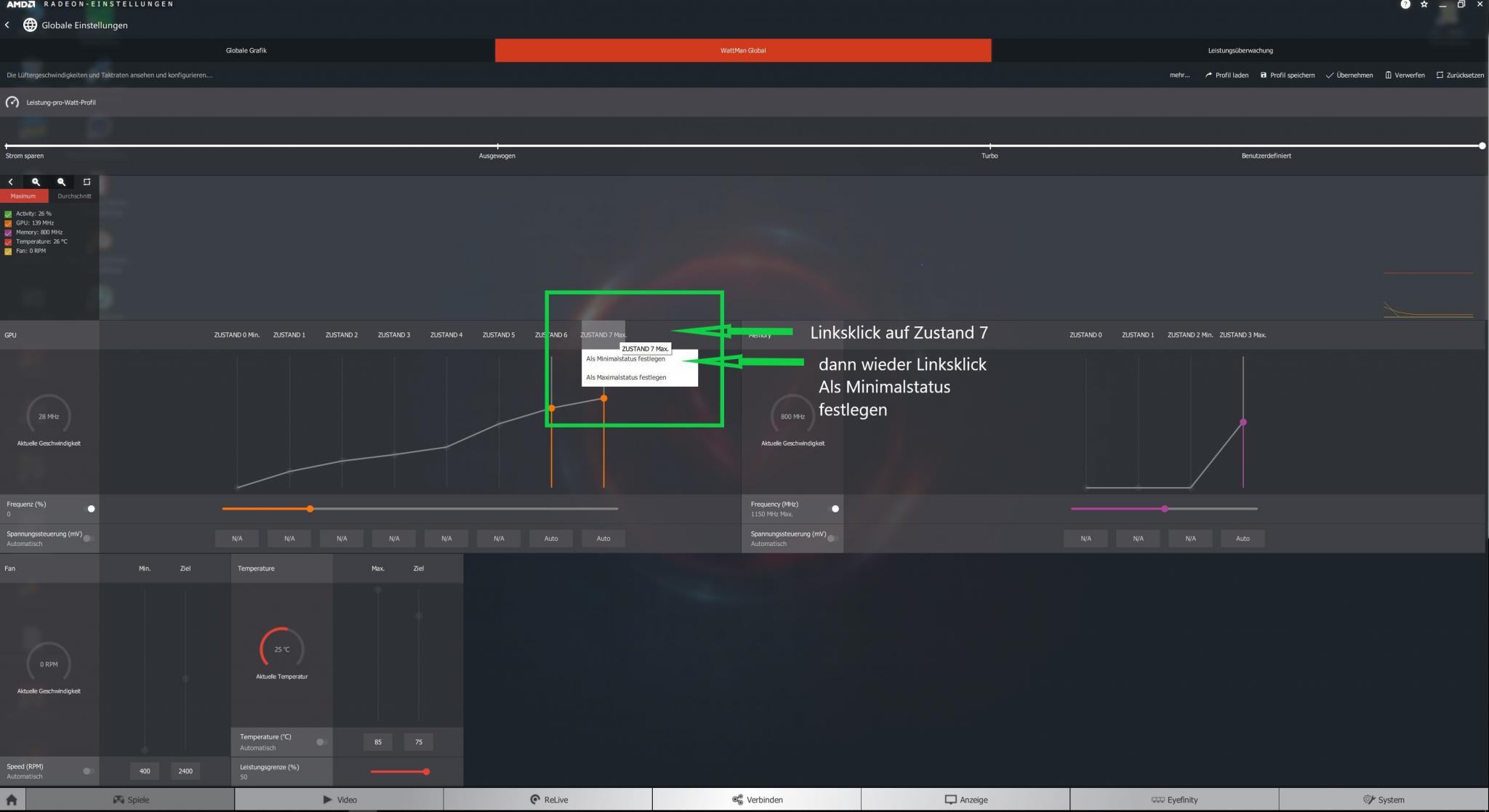Uncheck the Temperature graph checkbox
The width and height of the screenshot is (1489, 812).
click(x=8, y=241)
